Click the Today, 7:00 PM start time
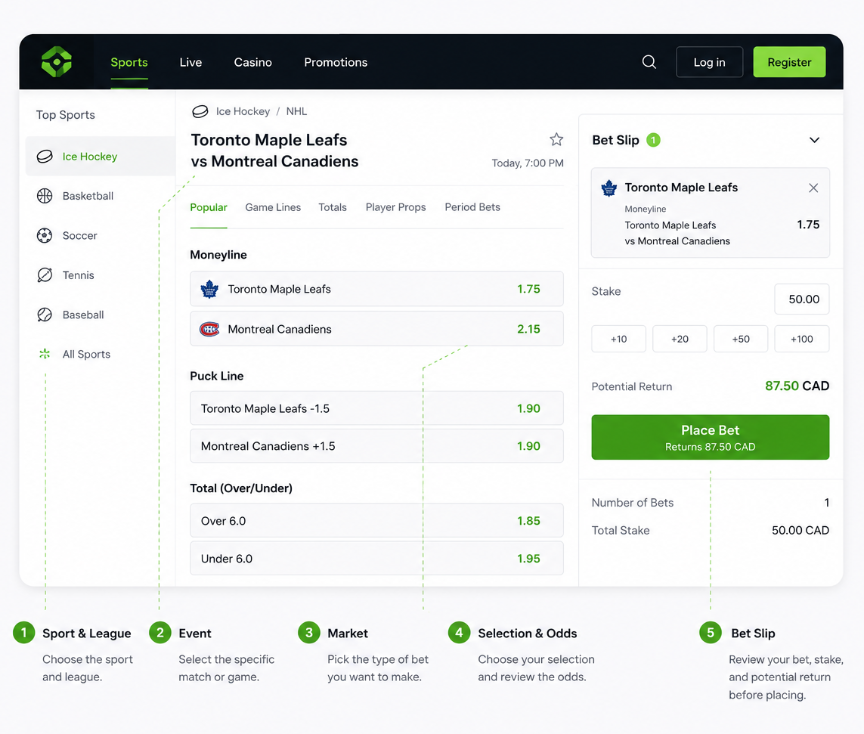This screenshot has width=864, height=734. [x=527, y=163]
